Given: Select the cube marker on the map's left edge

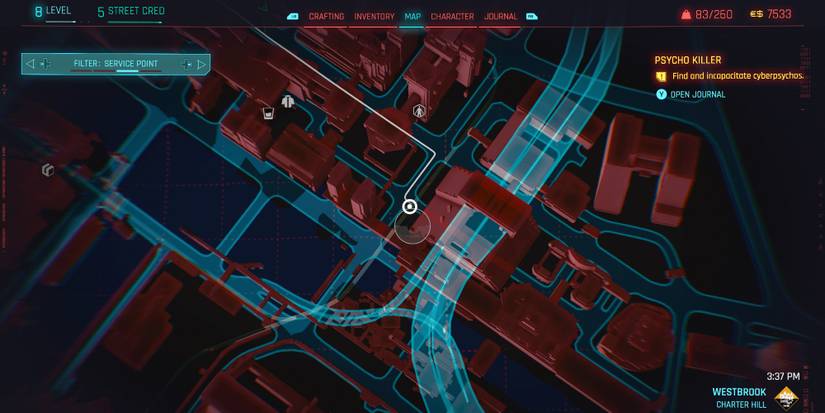Looking at the screenshot, I should [x=48, y=169].
